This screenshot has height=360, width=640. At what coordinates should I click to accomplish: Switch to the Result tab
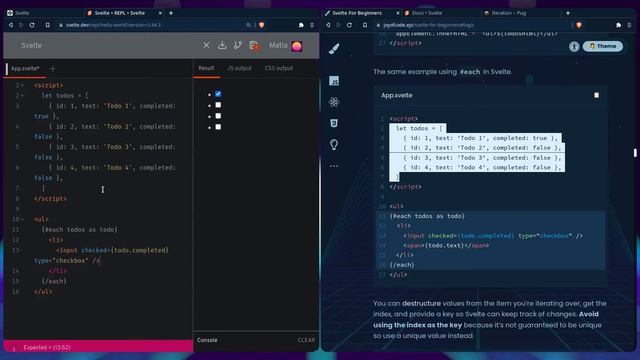206,68
